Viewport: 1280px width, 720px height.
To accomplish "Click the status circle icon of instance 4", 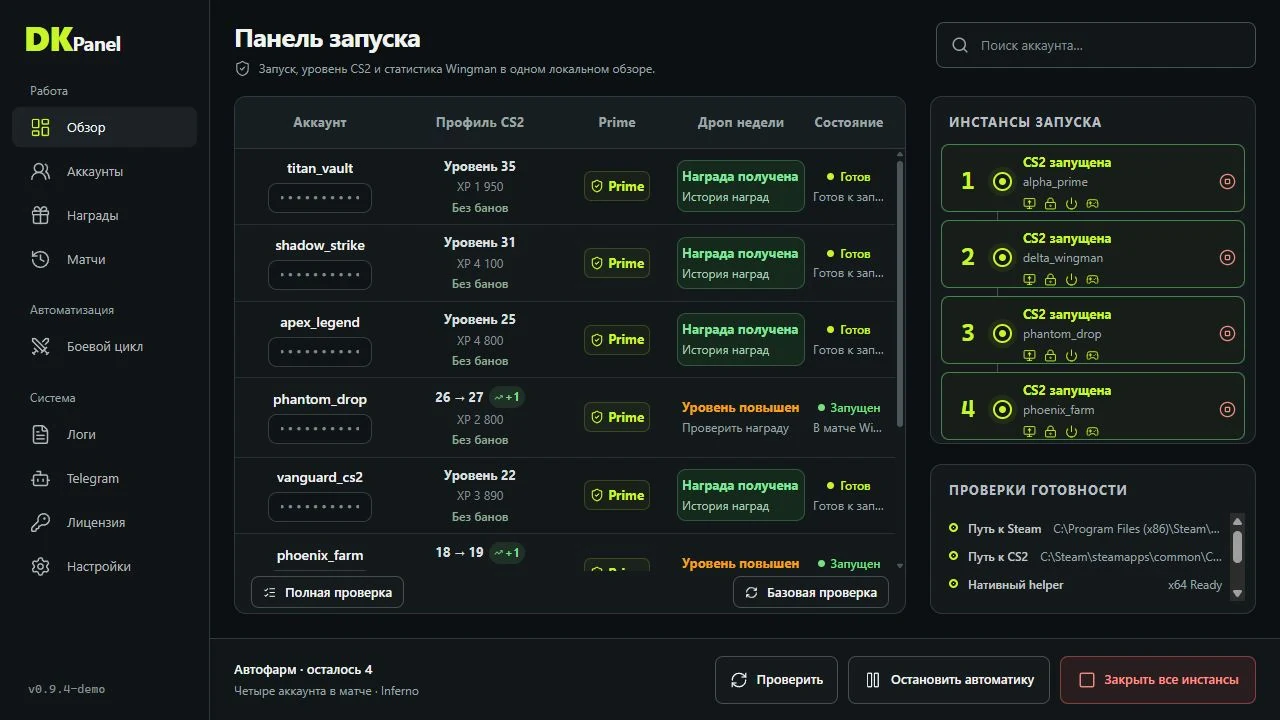I will point(1002,409).
